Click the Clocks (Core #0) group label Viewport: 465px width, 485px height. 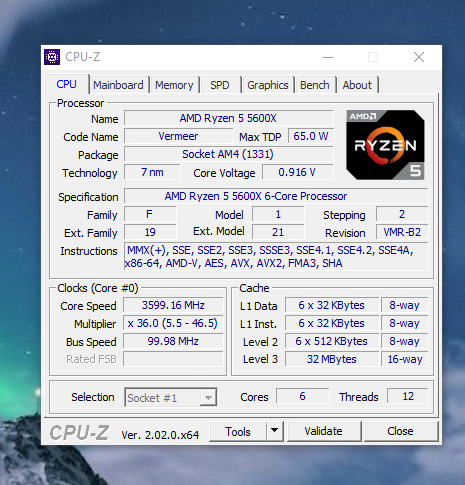point(98,288)
